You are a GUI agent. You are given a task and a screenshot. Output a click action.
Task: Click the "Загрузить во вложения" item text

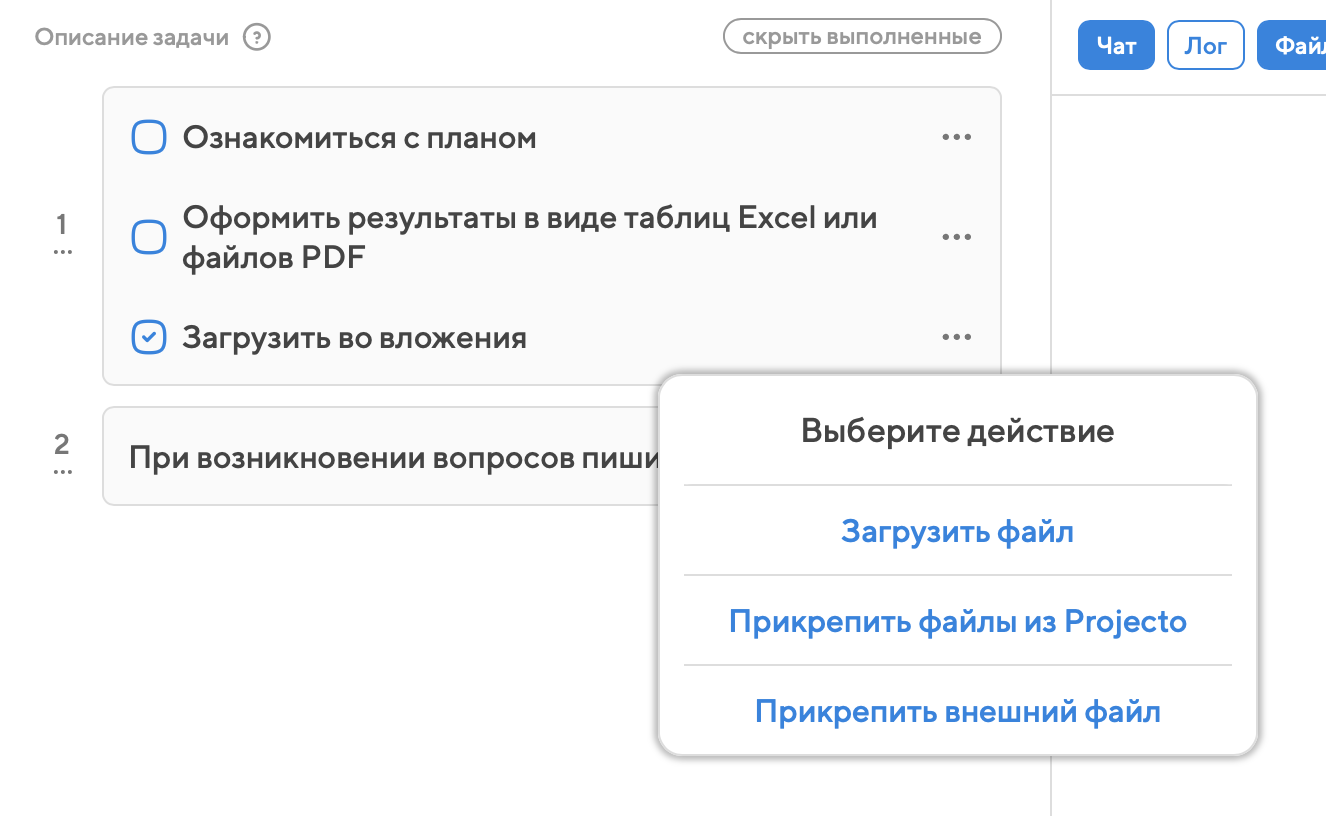click(354, 338)
